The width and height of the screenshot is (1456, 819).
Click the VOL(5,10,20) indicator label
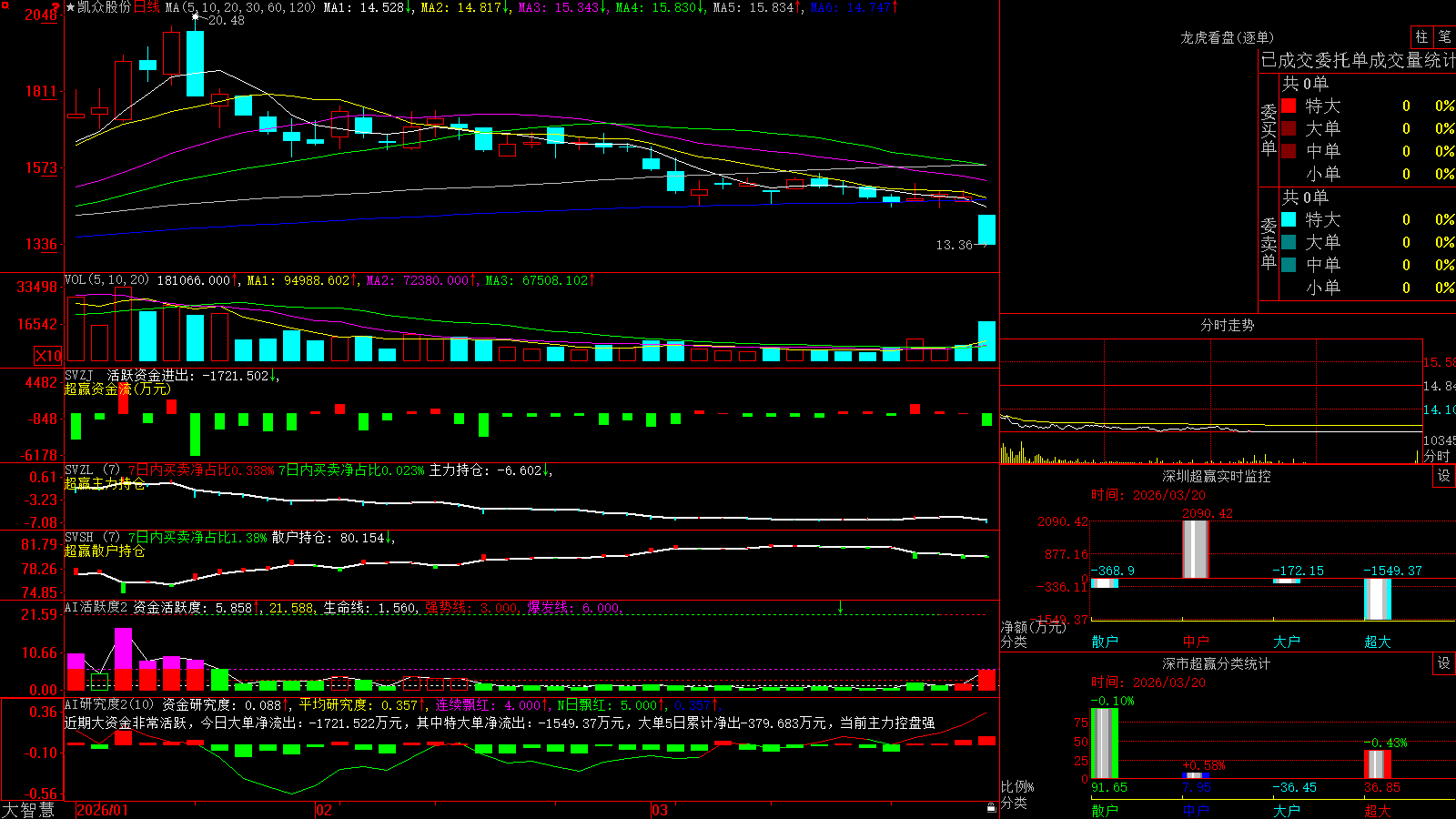pyautogui.click(x=107, y=280)
